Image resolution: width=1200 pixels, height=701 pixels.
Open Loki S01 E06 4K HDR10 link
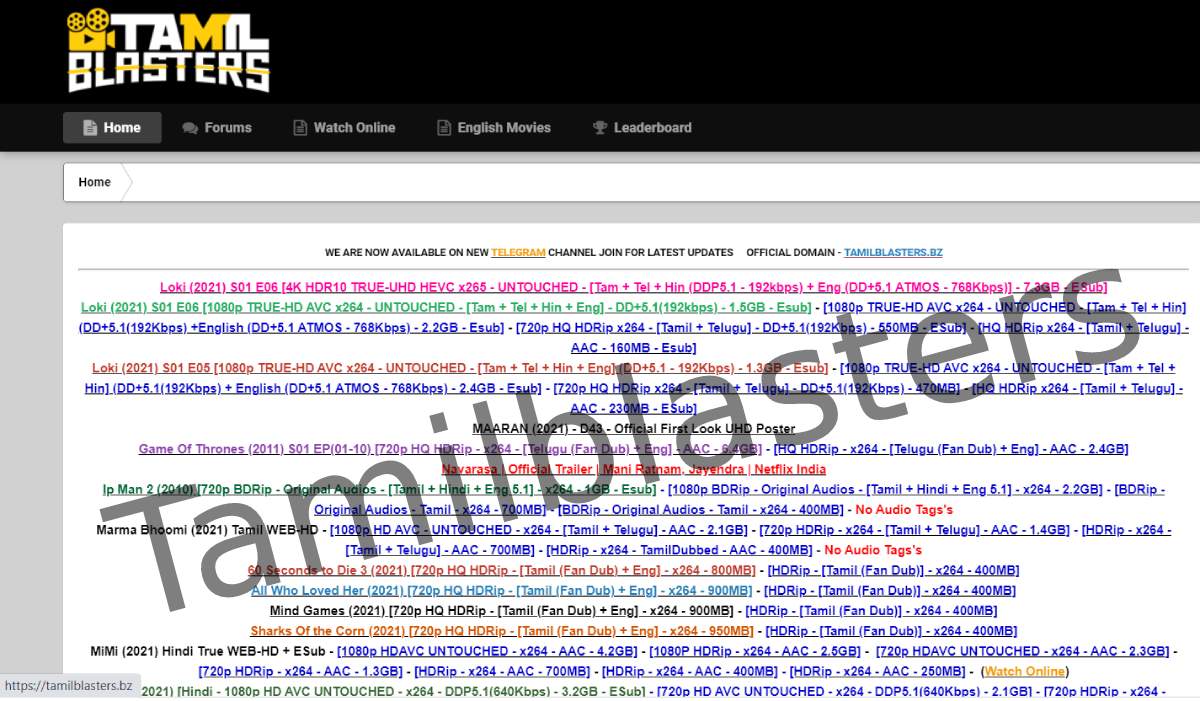coord(635,287)
